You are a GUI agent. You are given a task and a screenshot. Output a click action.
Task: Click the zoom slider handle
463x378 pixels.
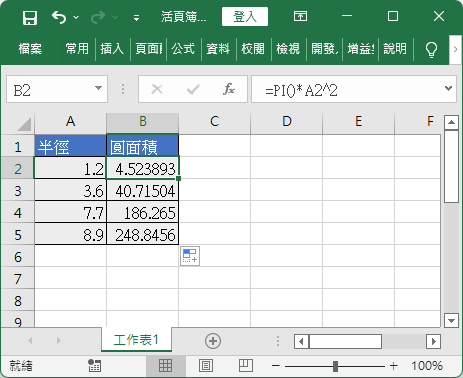pos(335,366)
